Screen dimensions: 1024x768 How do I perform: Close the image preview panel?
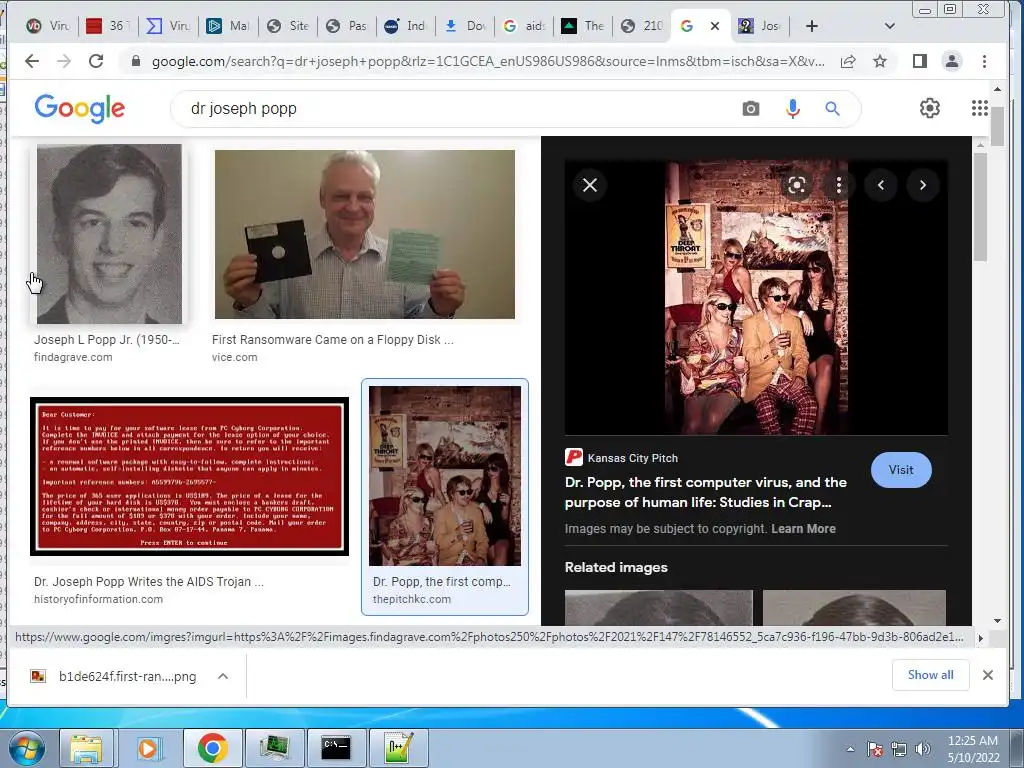tap(590, 185)
